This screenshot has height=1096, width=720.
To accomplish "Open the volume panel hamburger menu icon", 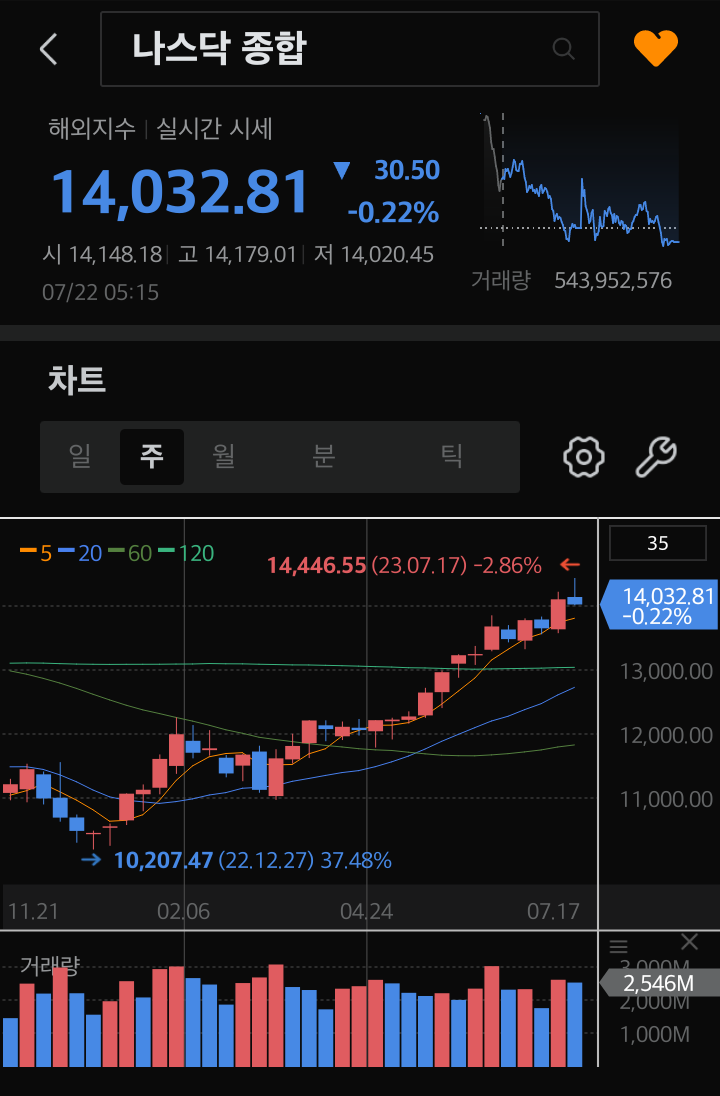I will (x=619, y=946).
